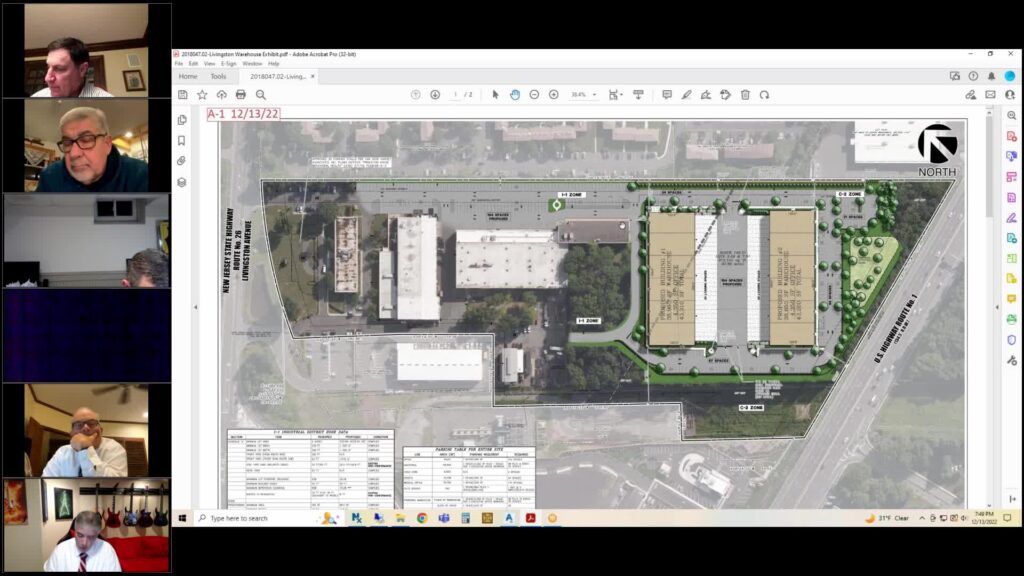This screenshot has width=1024, height=576.
Task: Click the page number input field
Action: [456, 95]
